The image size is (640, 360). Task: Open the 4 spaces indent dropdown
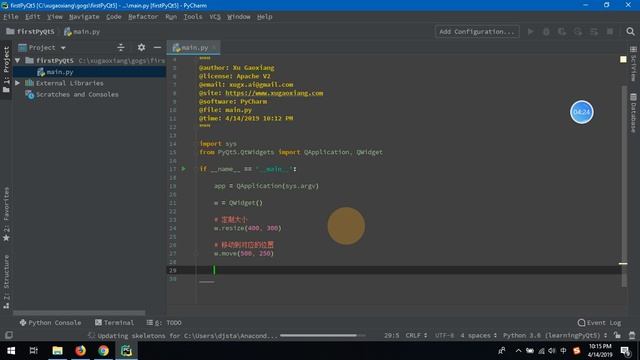pyautogui.click(x=478, y=335)
